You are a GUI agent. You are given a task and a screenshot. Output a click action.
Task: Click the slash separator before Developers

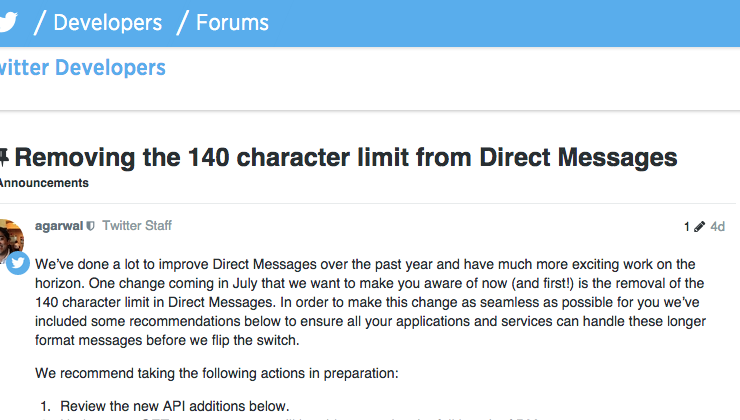tap(39, 22)
